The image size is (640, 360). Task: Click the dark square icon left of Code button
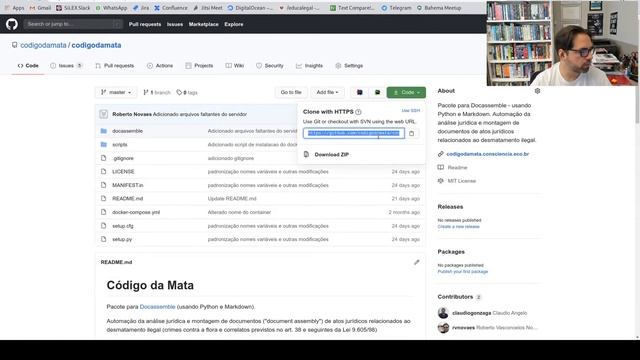[360, 92]
